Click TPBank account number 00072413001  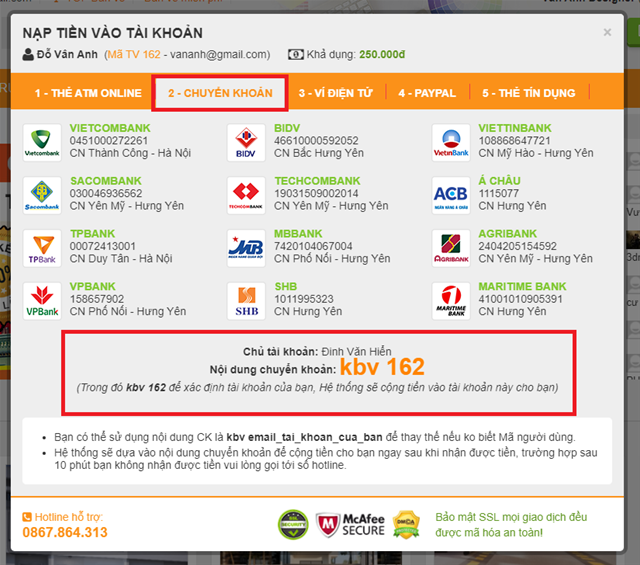pyautogui.click(x=102, y=246)
